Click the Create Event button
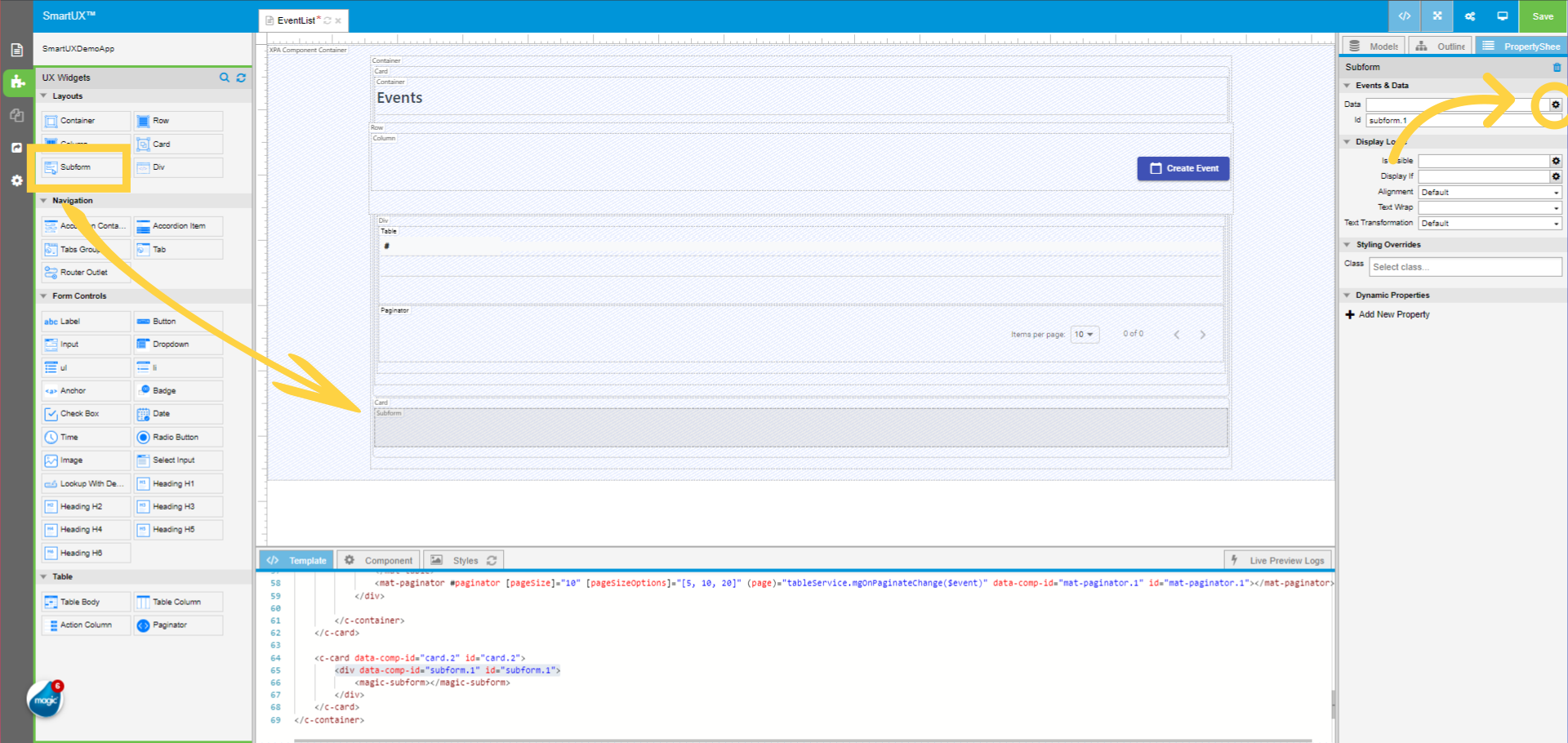Image resolution: width=1568 pixels, height=743 pixels. [1183, 168]
